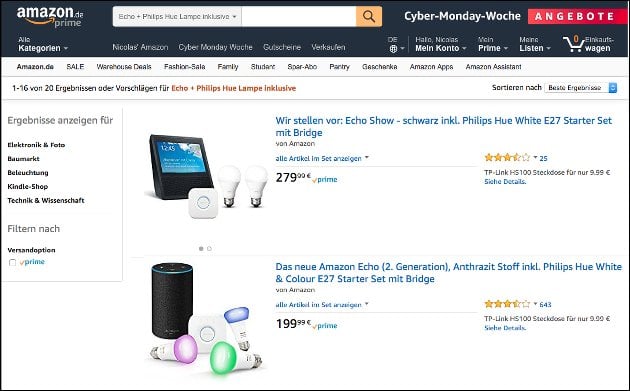Select second image carousel dot

tap(209, 248)
